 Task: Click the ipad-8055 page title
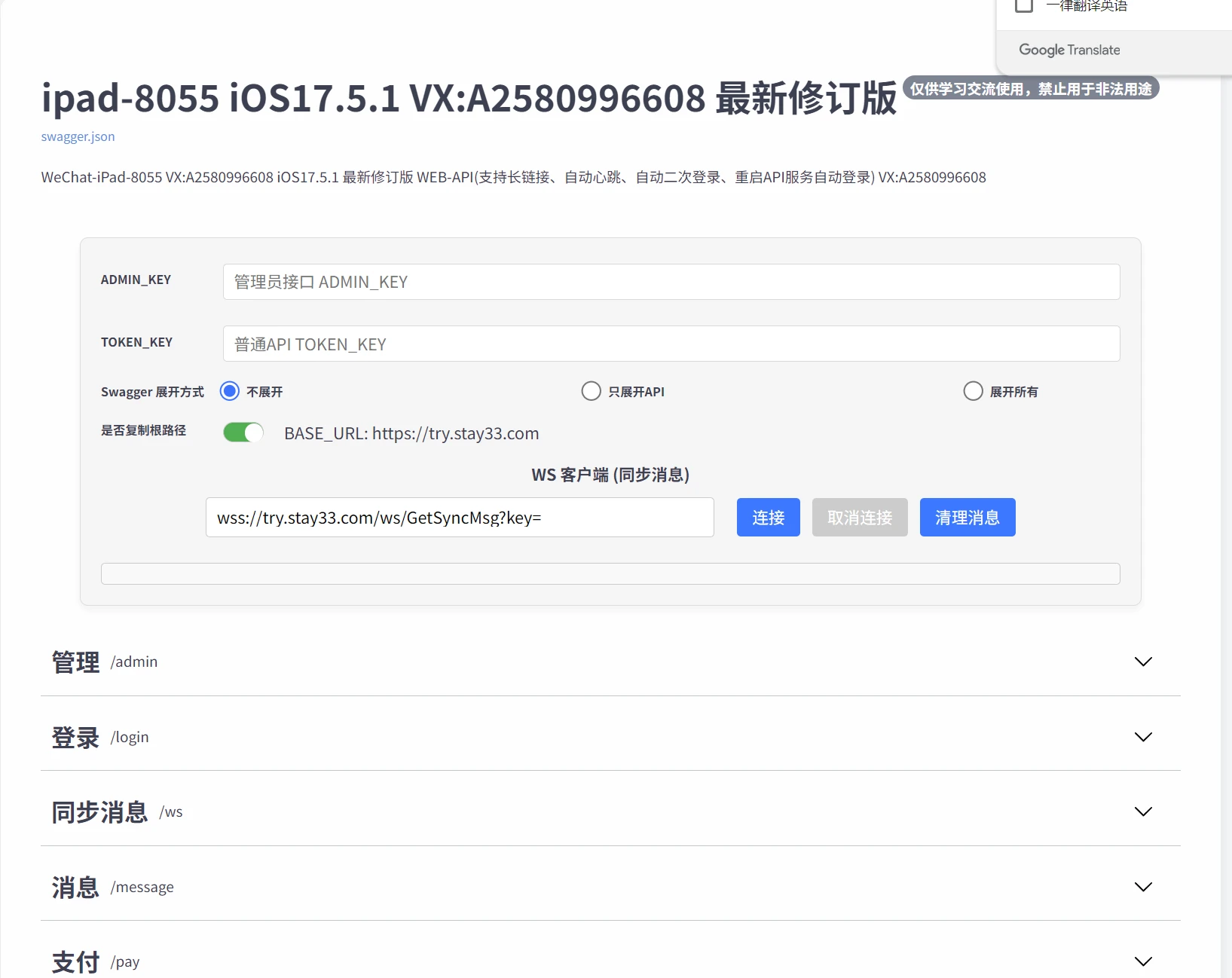point(469,98)
